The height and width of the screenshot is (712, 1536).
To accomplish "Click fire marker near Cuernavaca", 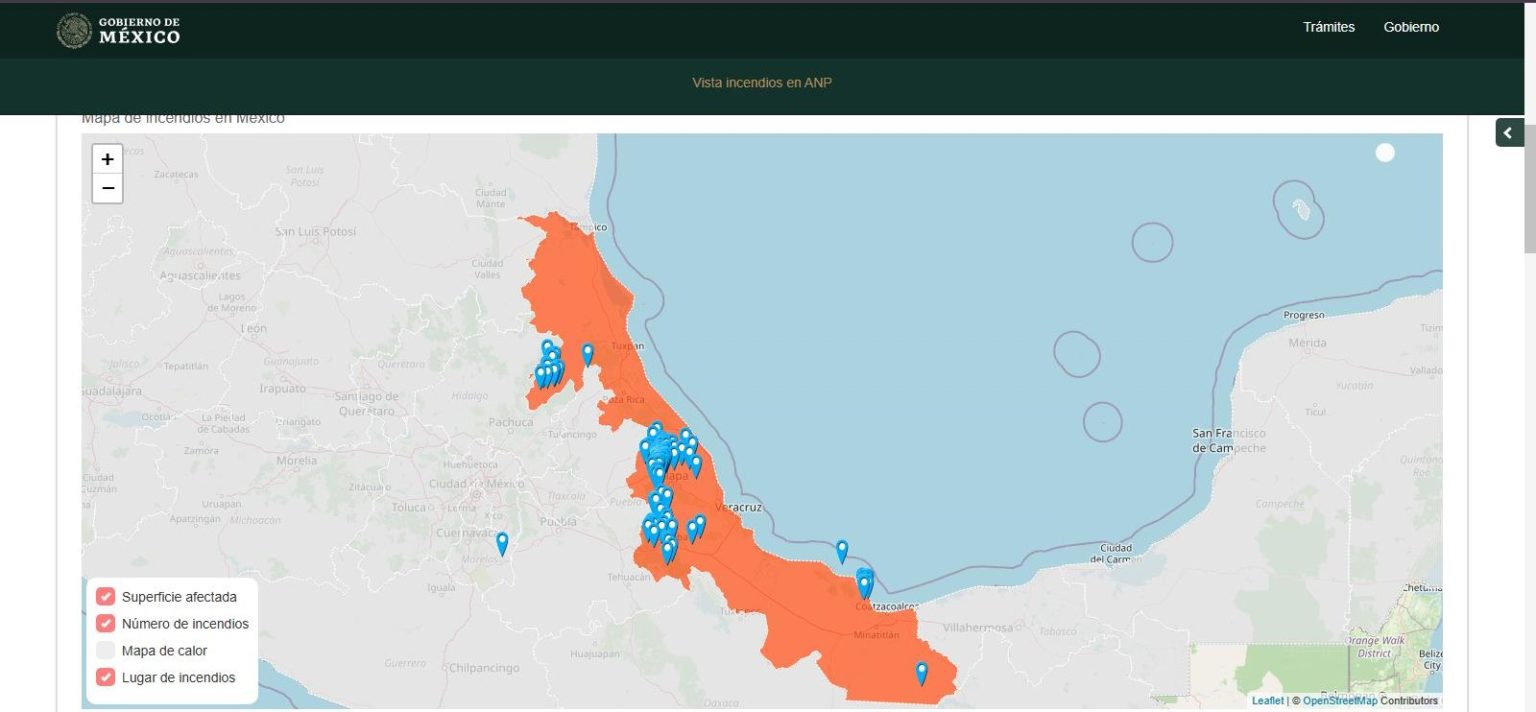I will click(502, 543).
